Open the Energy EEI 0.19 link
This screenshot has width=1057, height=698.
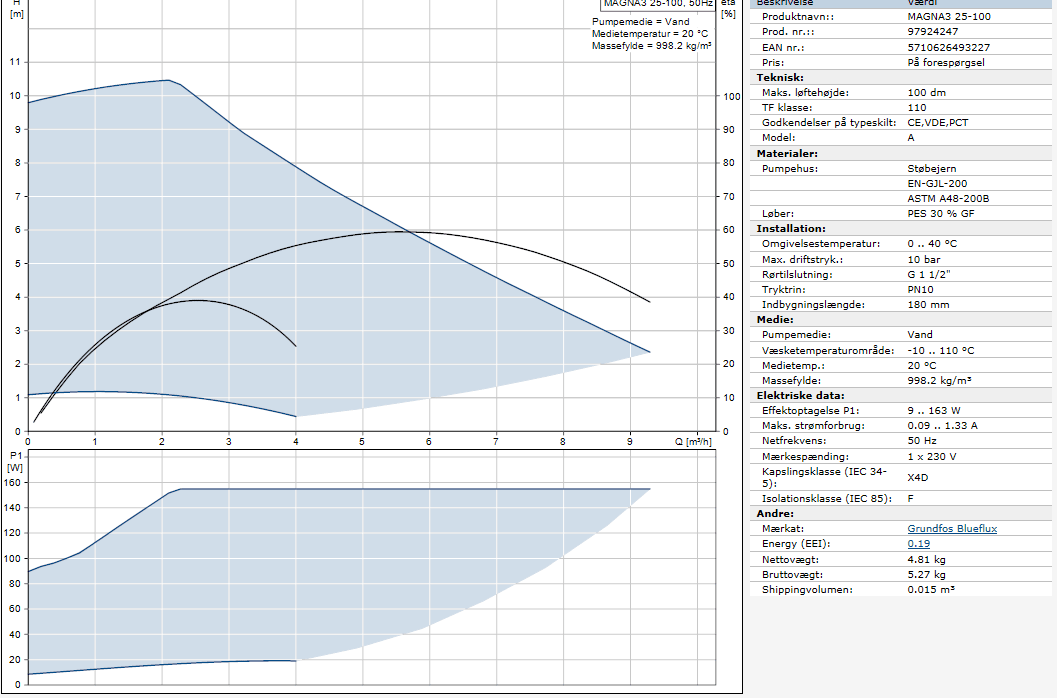918,544
